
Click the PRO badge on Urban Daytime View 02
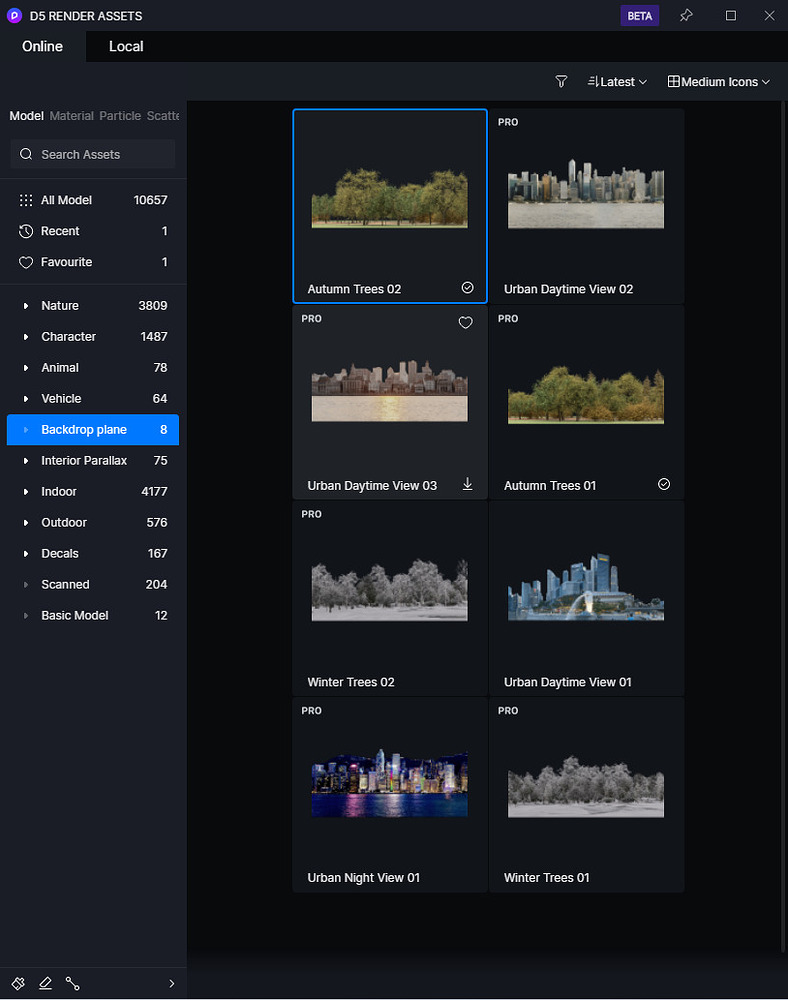pyautogui.click(x=508, y=122)
